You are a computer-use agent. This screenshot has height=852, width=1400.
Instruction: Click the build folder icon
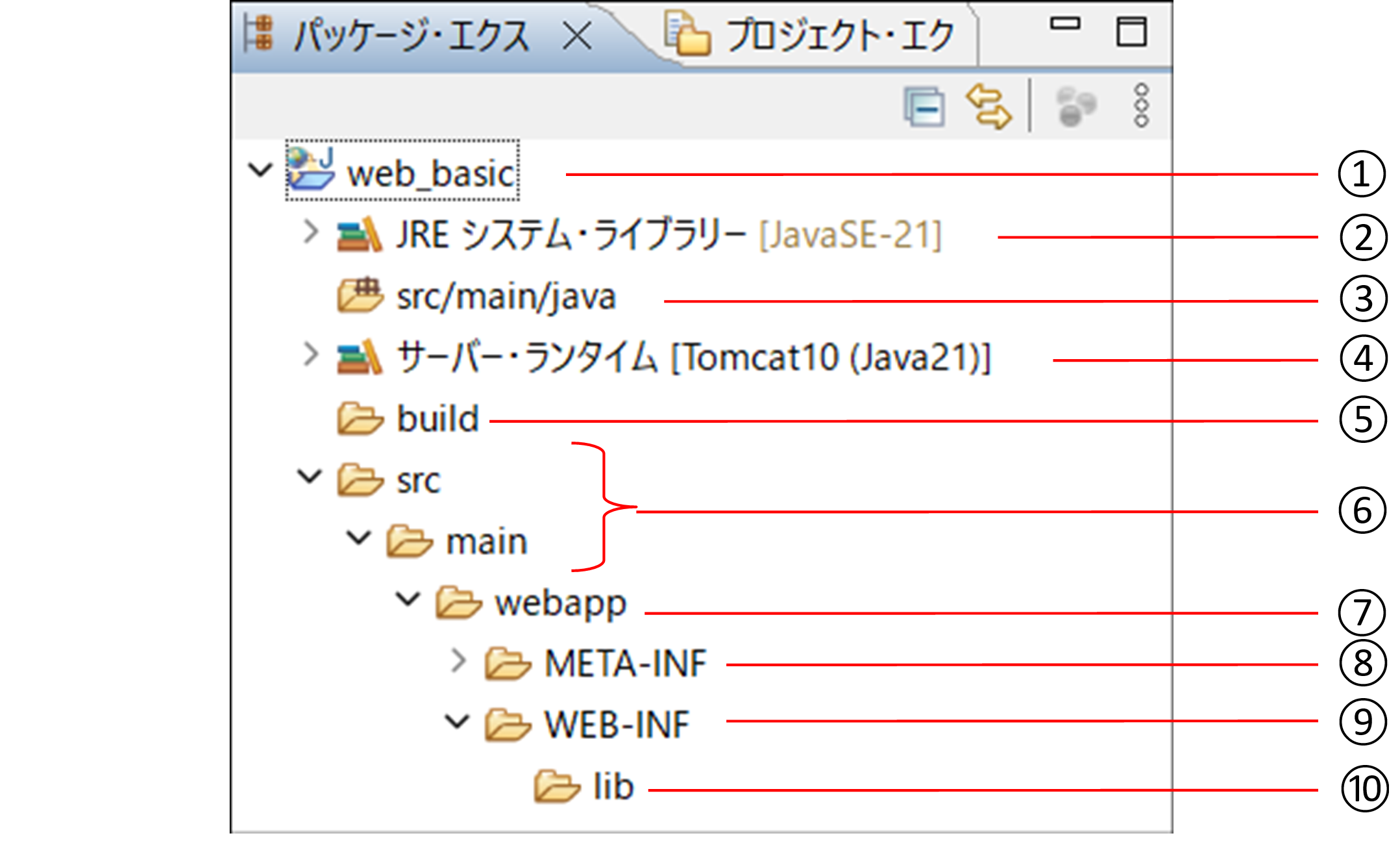(x=360, y=418)
